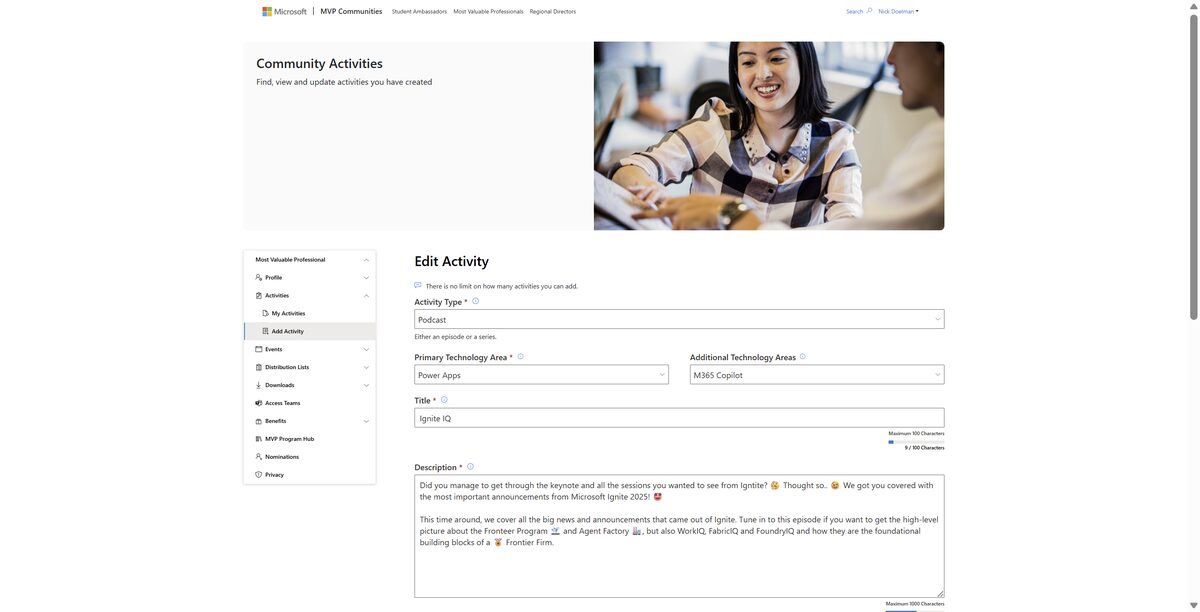Click the 'Edit Activity' heading

point(452,261)
